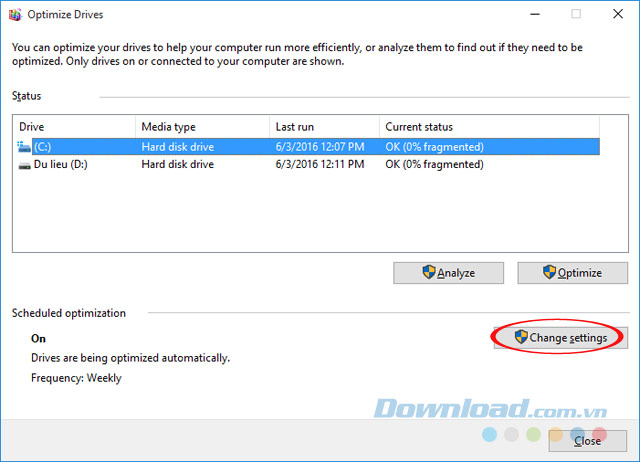Image resolution: width=640 pixels, height=462 pixels.
Task: Sort by the Current status column header
Action: [489, 127]
